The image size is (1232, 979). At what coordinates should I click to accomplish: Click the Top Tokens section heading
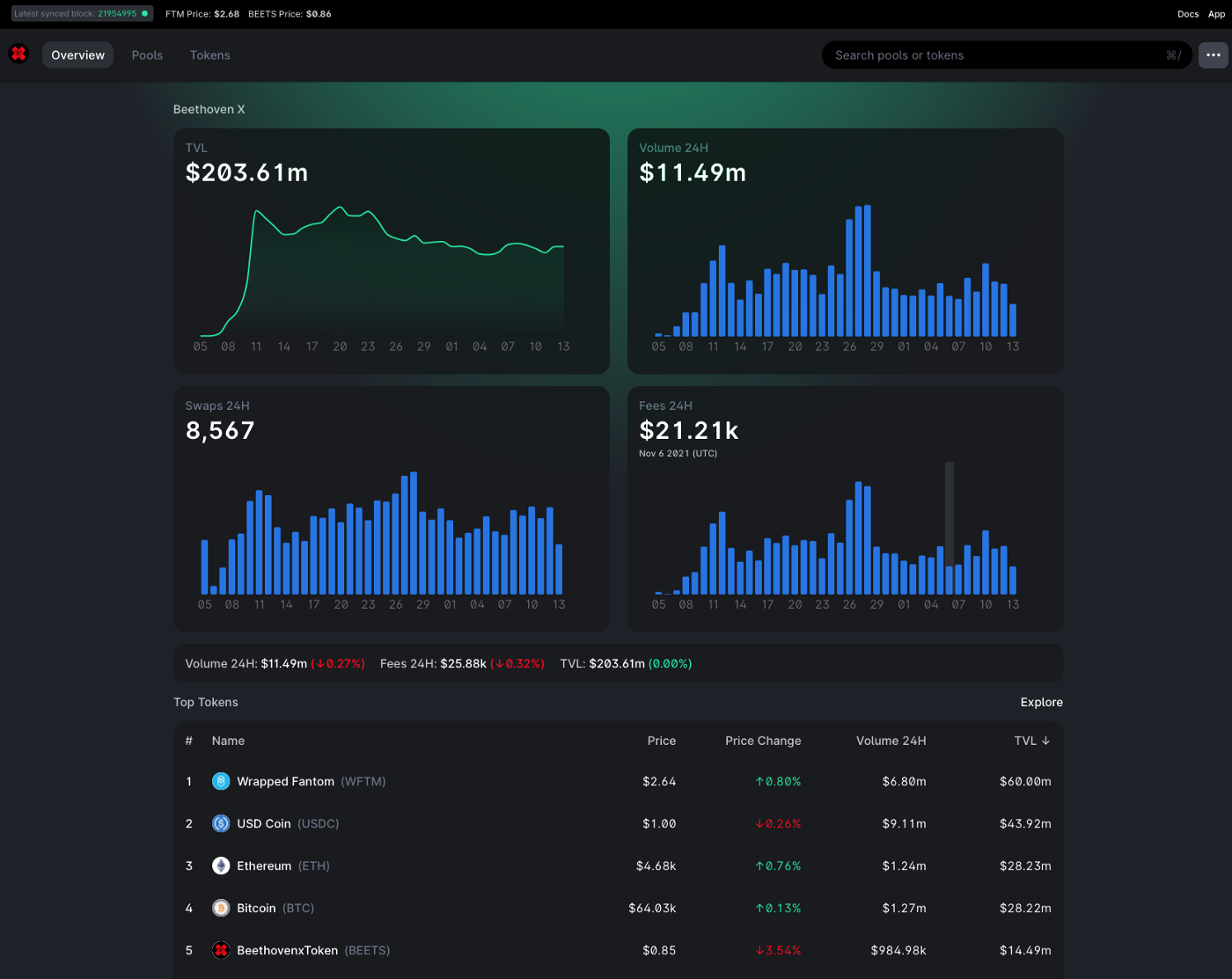coord(206,702)
